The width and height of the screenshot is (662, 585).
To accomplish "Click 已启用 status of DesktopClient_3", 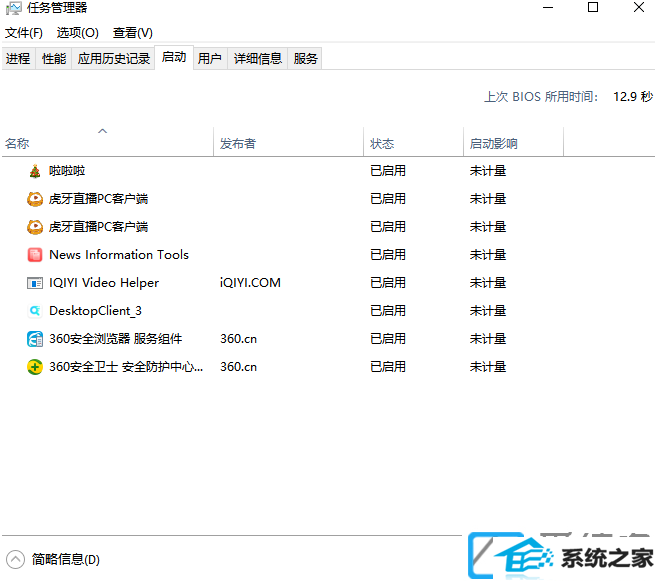I will [388, 311].
